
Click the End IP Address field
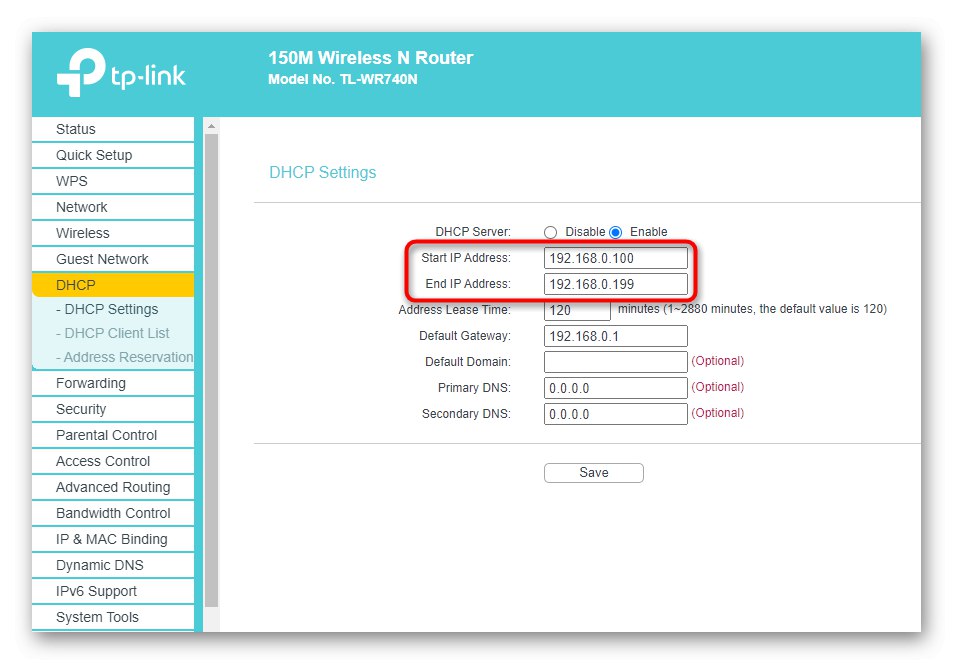pos(616,285)
